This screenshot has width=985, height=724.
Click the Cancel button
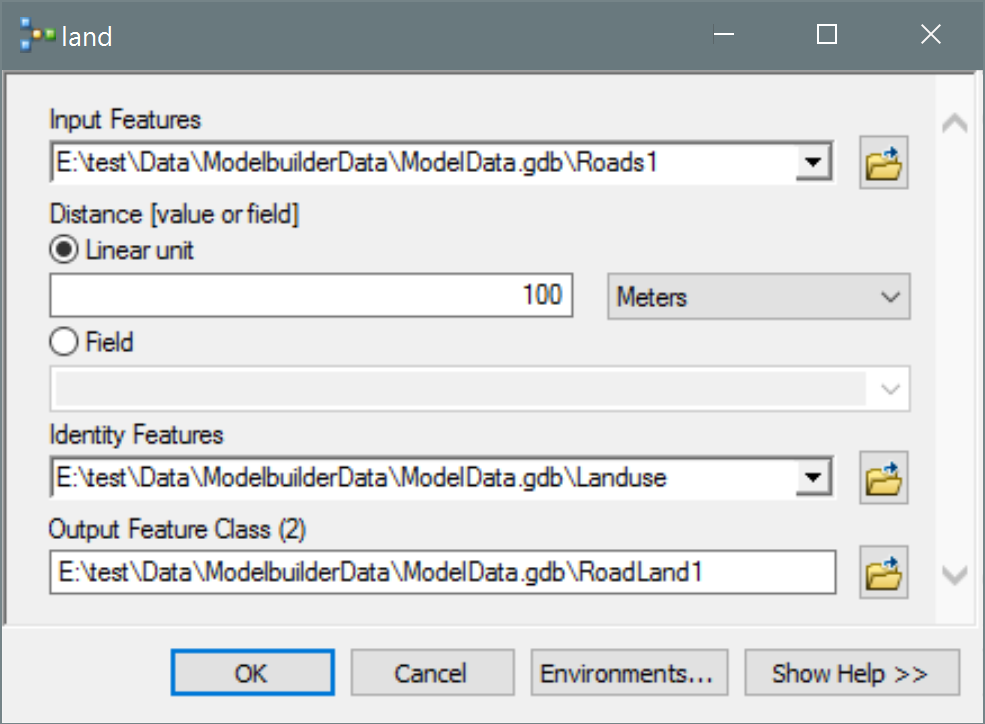pos(432,674)
